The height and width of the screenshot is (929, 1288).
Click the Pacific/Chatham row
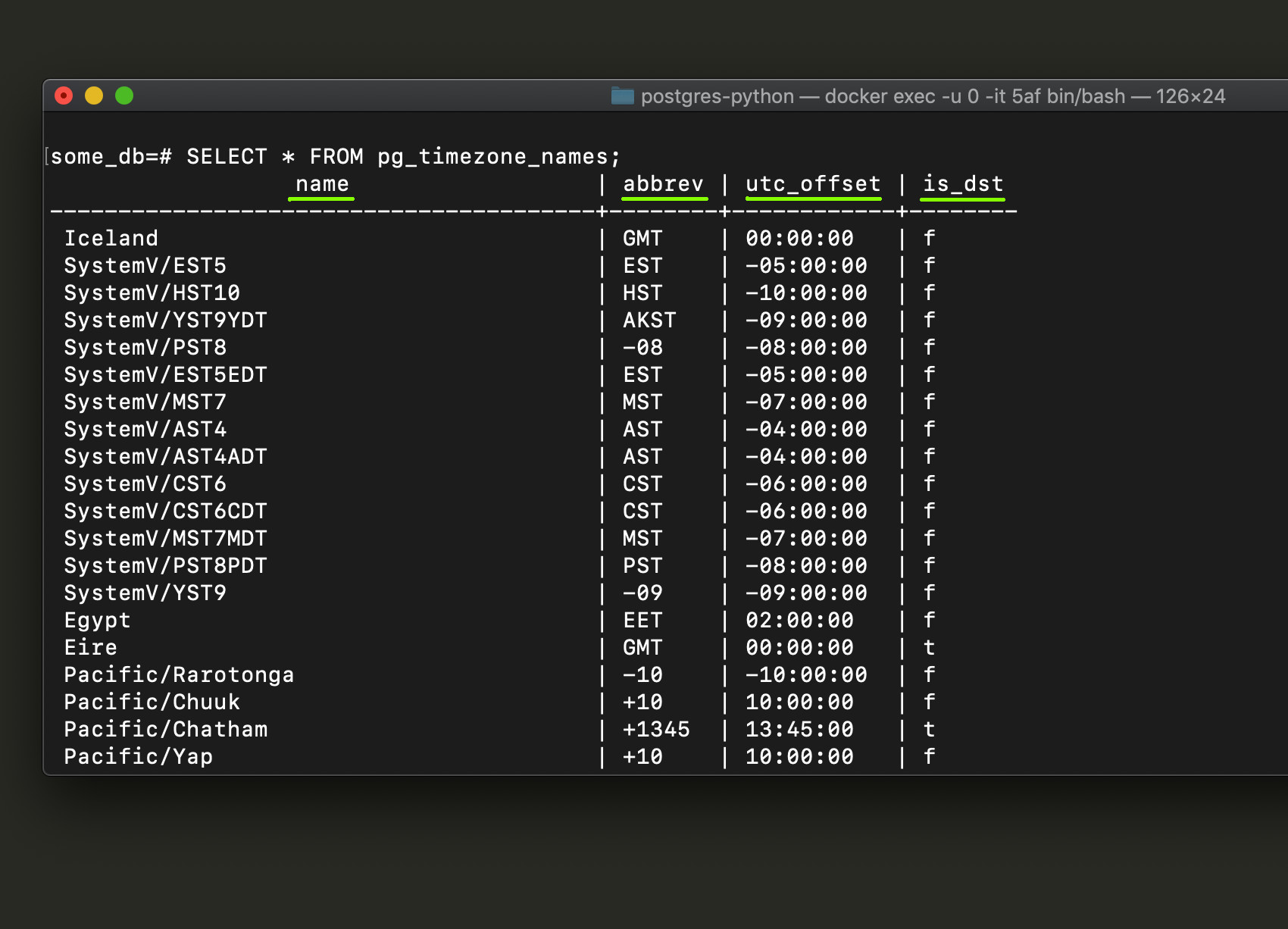pyautogui.click(x=165, y=729)
